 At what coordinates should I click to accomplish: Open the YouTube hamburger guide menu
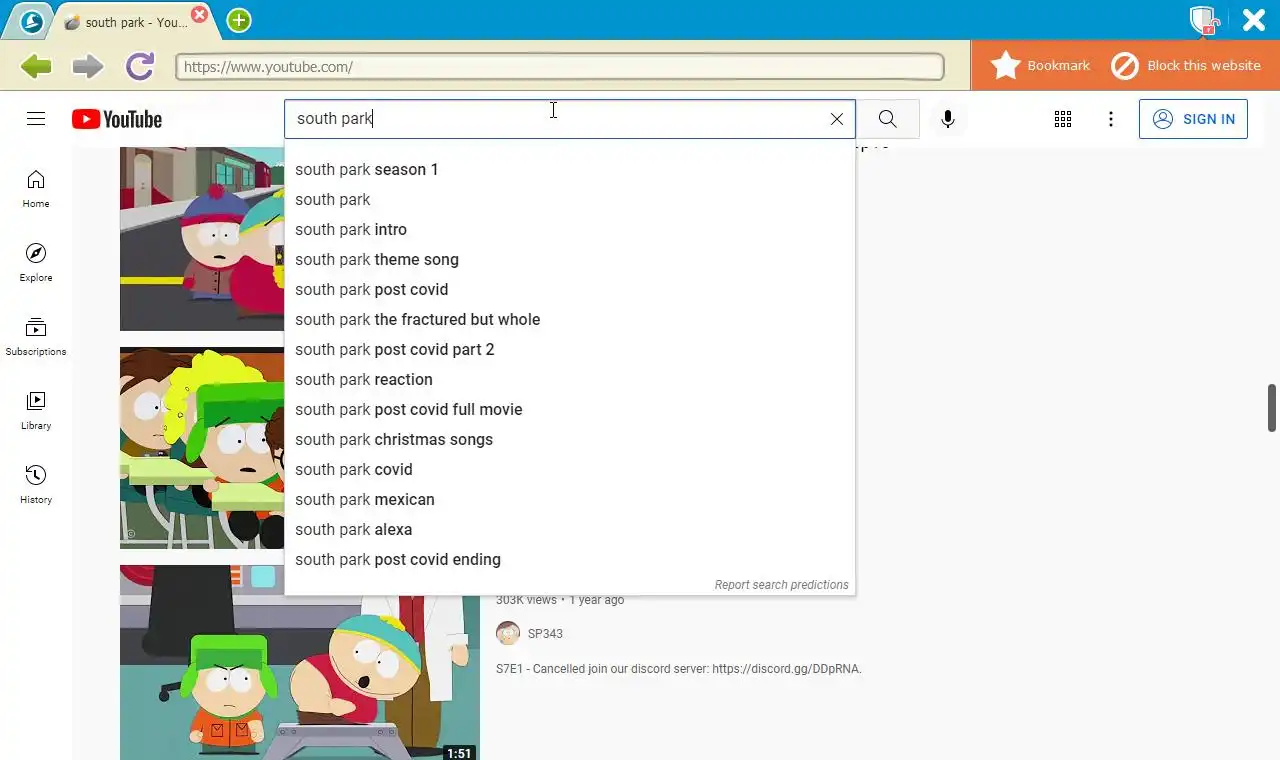click(x=36, y=119)
